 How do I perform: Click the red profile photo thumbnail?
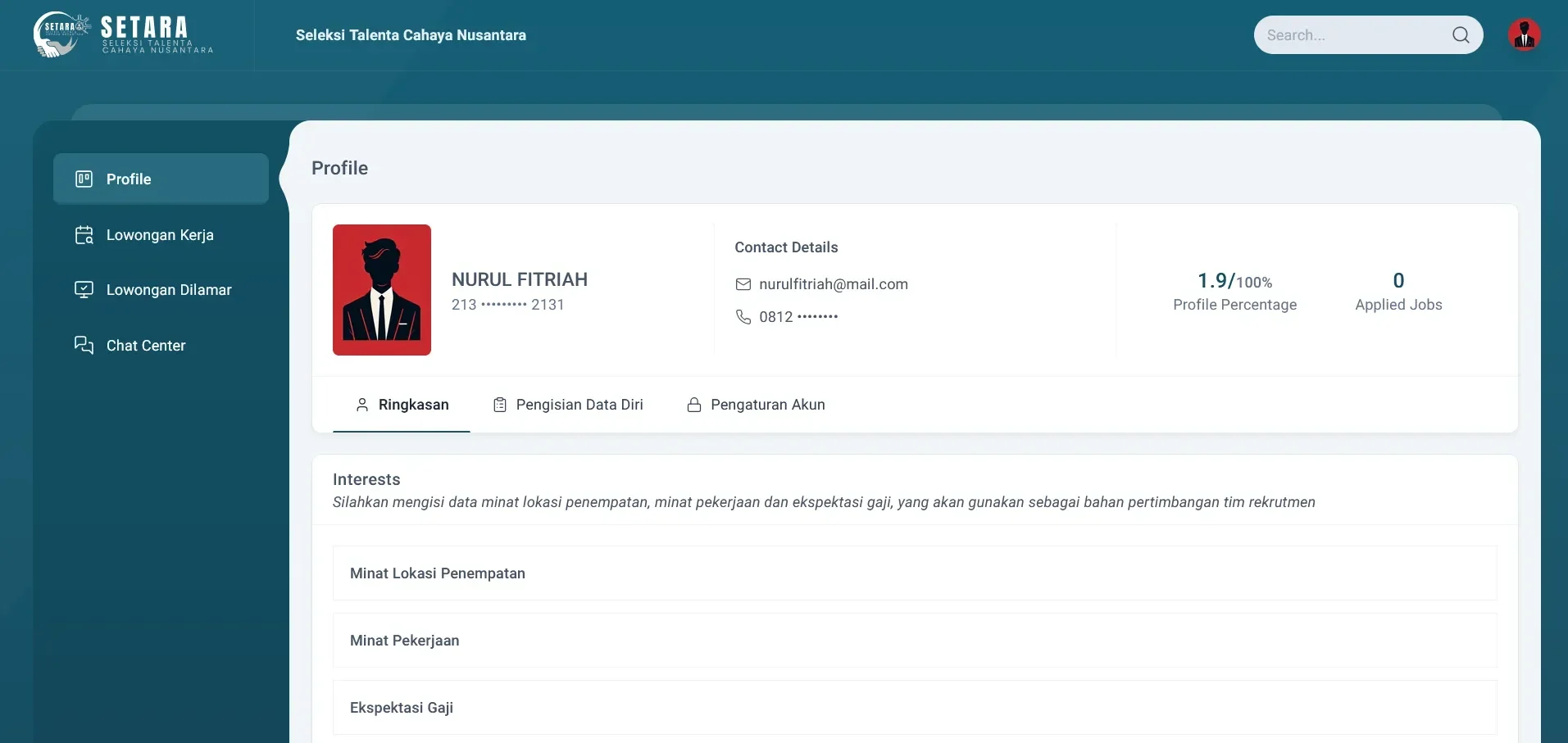coord(381,290)
